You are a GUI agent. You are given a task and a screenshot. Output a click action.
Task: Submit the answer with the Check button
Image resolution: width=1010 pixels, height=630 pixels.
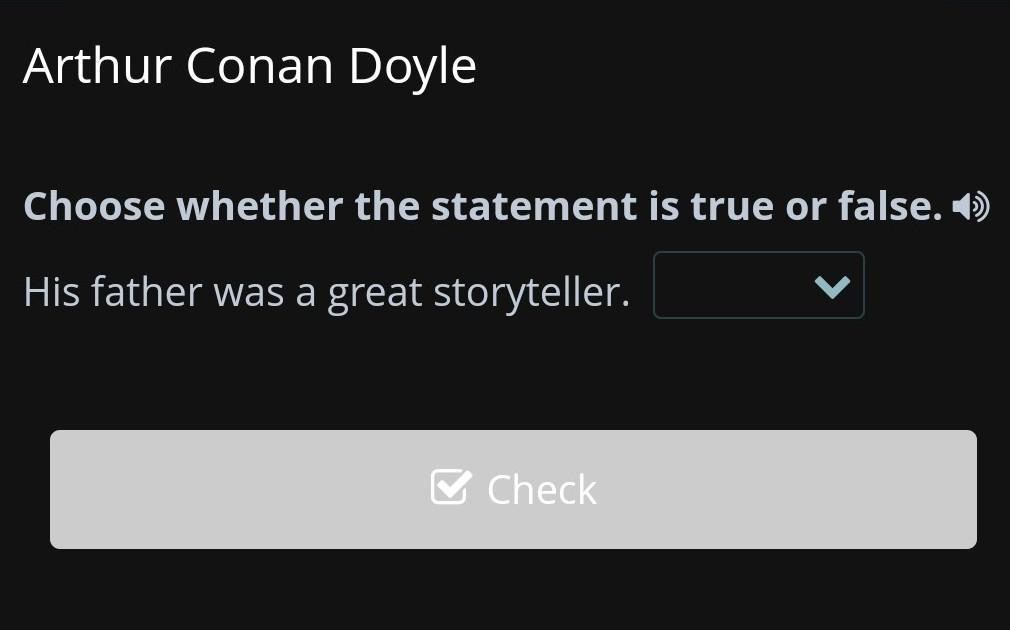513,489
